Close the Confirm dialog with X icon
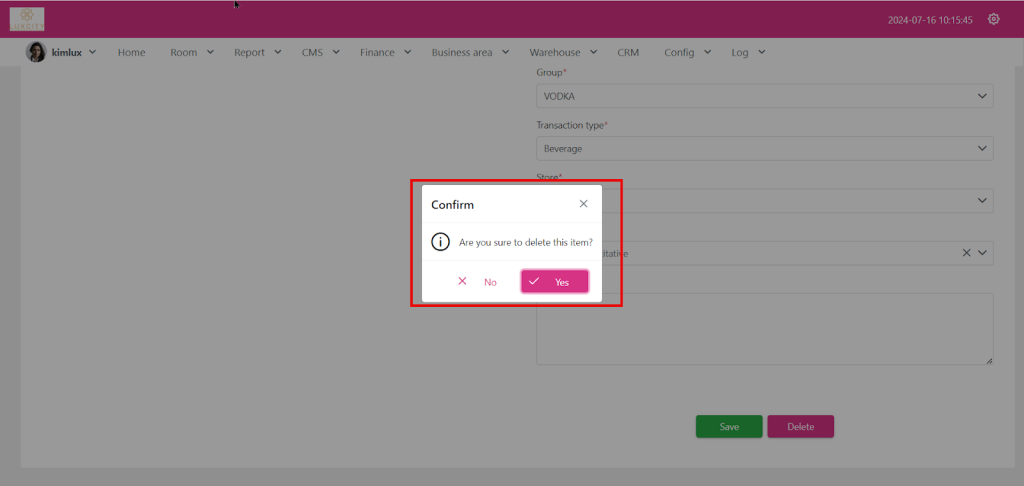Viewport: 1024px width, 486px height. 583,204
